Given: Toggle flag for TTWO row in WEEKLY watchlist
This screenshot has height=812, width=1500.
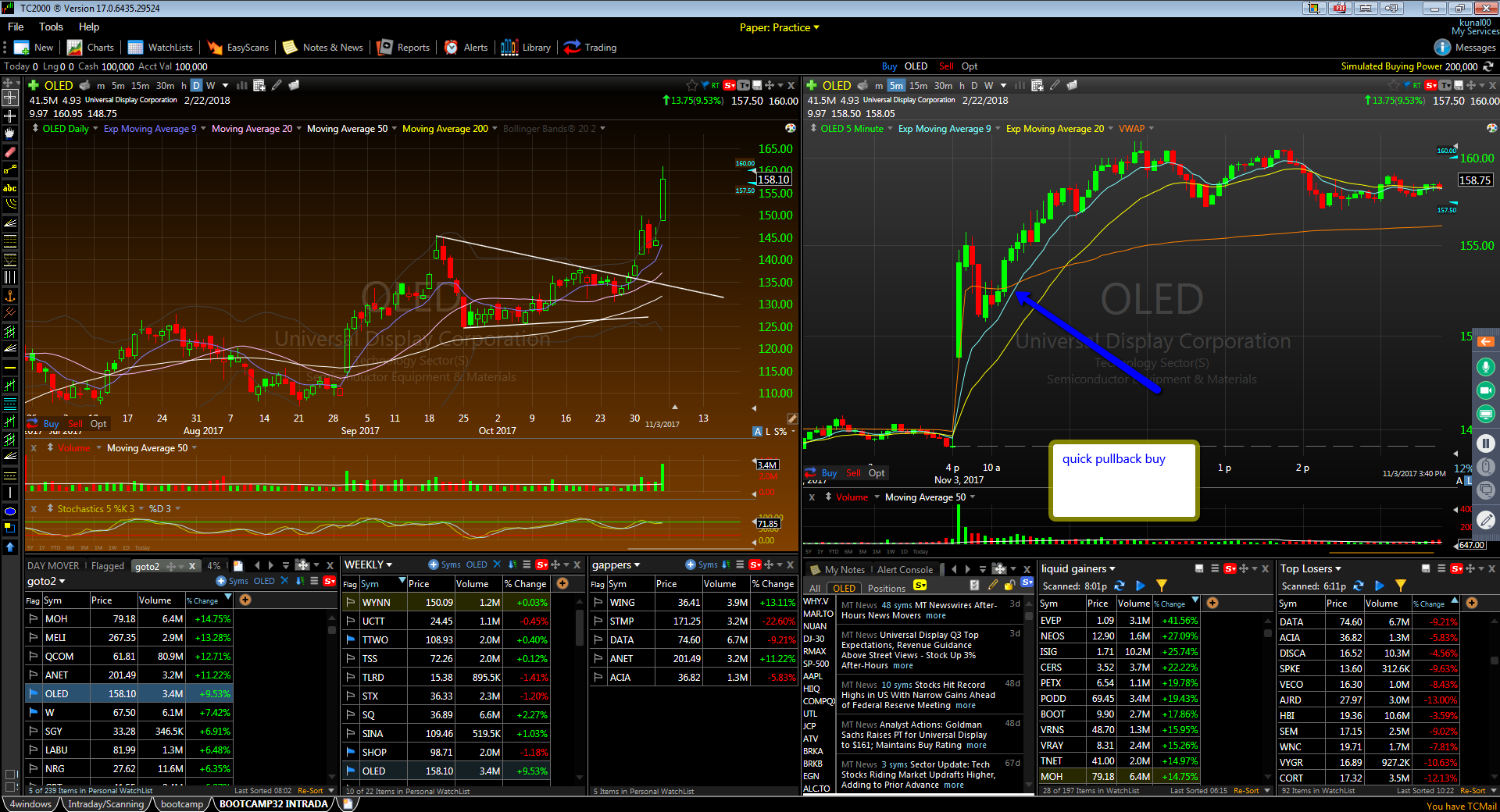Looking at the screenshot, I should point(351,639).
